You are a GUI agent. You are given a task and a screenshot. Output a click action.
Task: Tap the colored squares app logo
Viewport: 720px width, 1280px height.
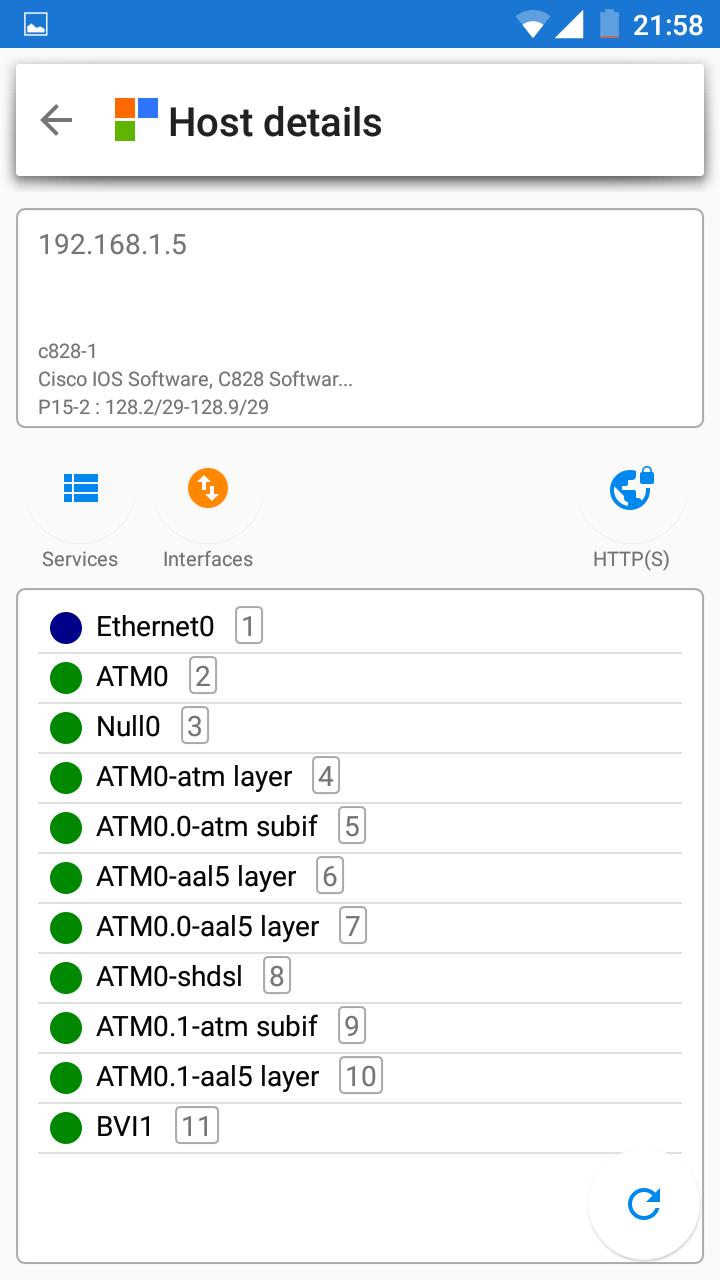136,120
